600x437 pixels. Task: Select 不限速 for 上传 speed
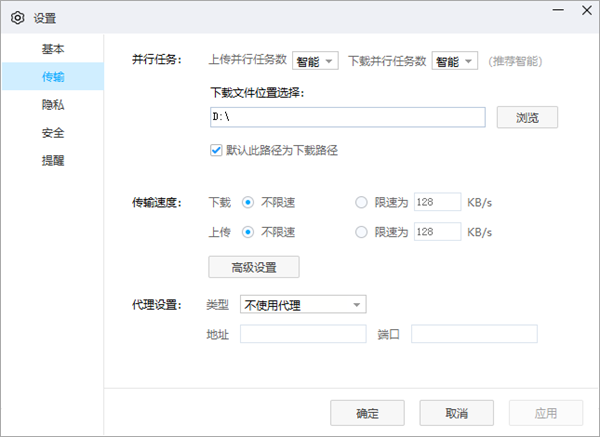coord(248,232)
